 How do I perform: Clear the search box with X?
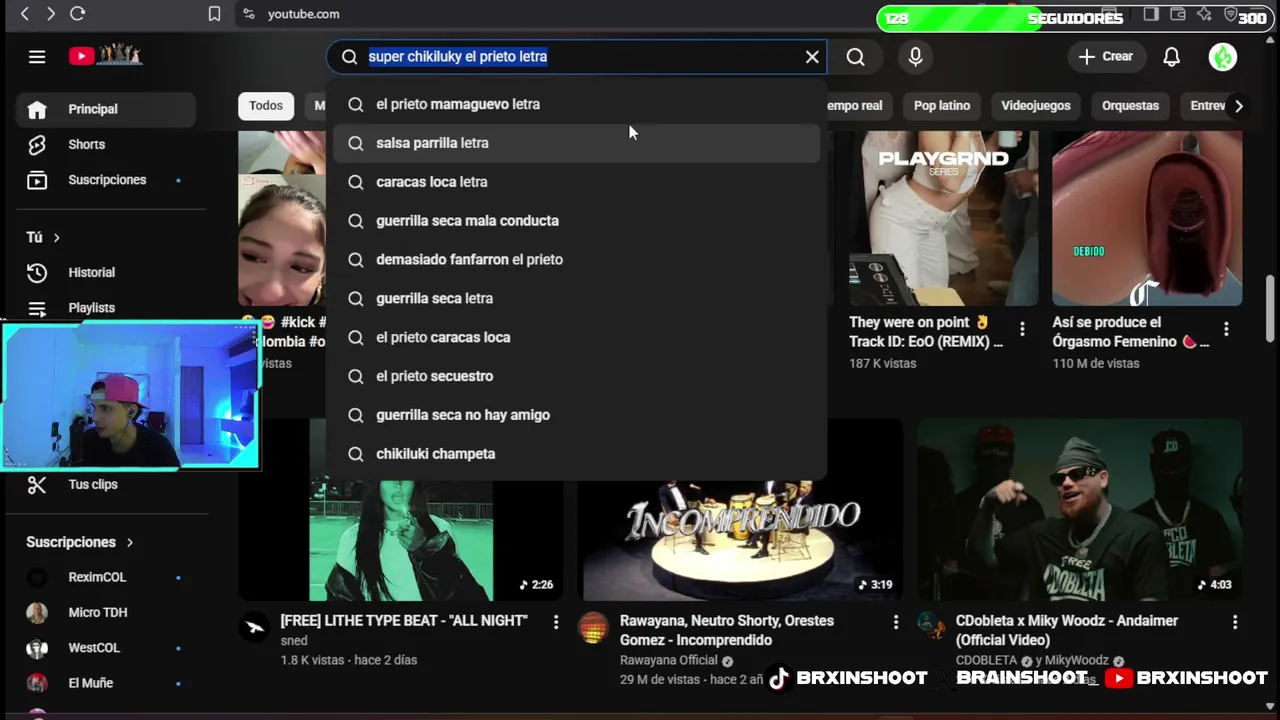click(812, 57)
